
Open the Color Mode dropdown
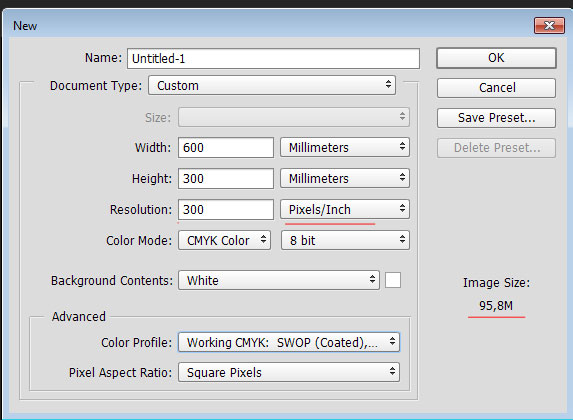tap(224, 241)
